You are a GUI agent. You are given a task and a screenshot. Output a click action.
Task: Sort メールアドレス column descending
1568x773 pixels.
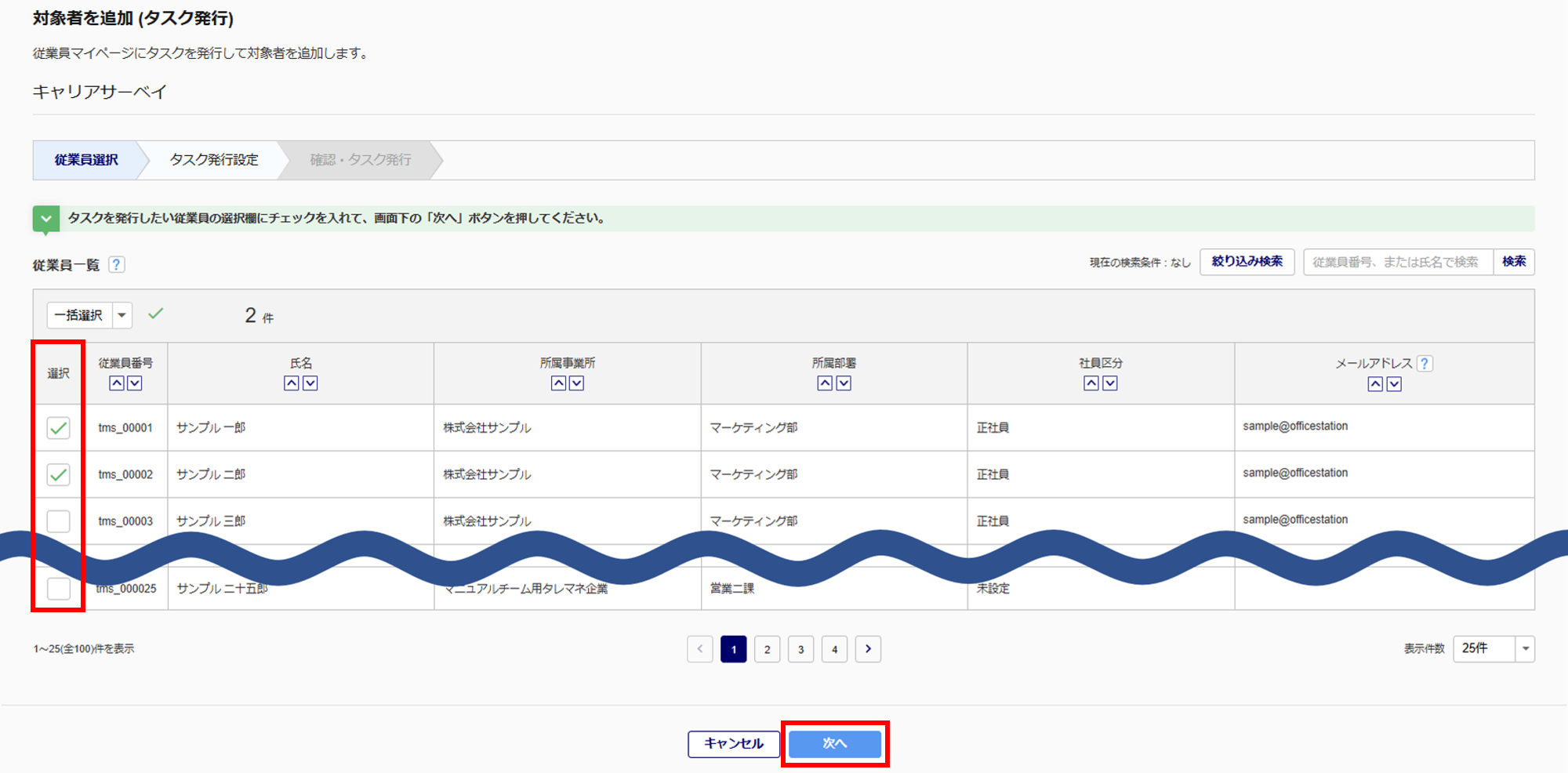click(1394, 384)
